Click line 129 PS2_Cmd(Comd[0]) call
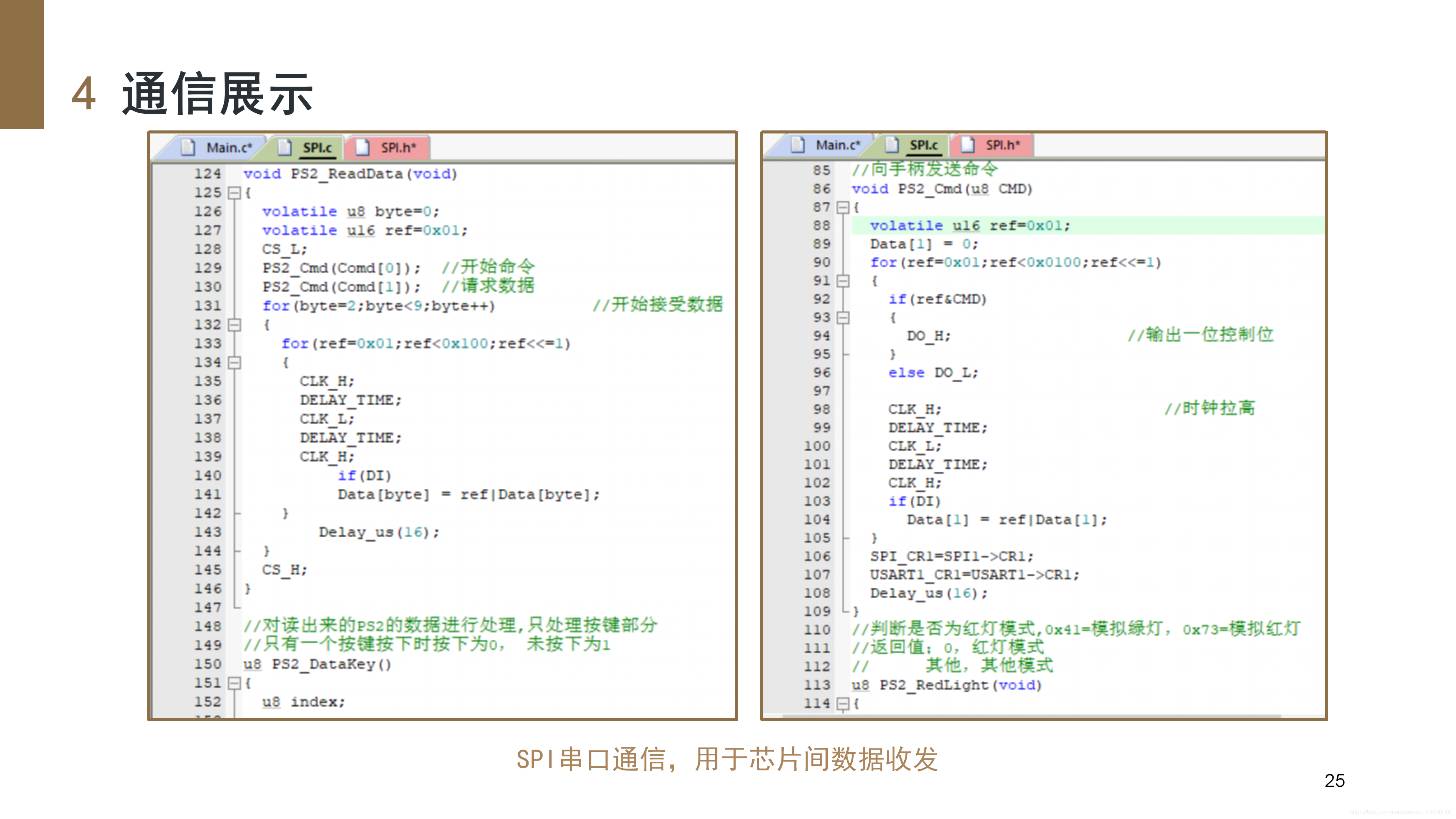Screen dimensions: 1456x819 click(341, 268)
